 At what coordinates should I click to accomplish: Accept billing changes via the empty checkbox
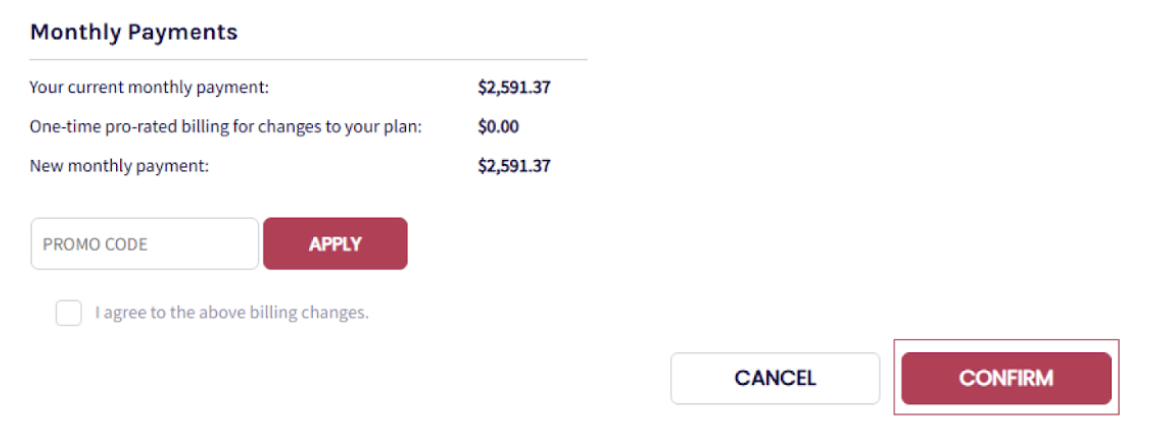pyautogui.click(x=68, y=313)
